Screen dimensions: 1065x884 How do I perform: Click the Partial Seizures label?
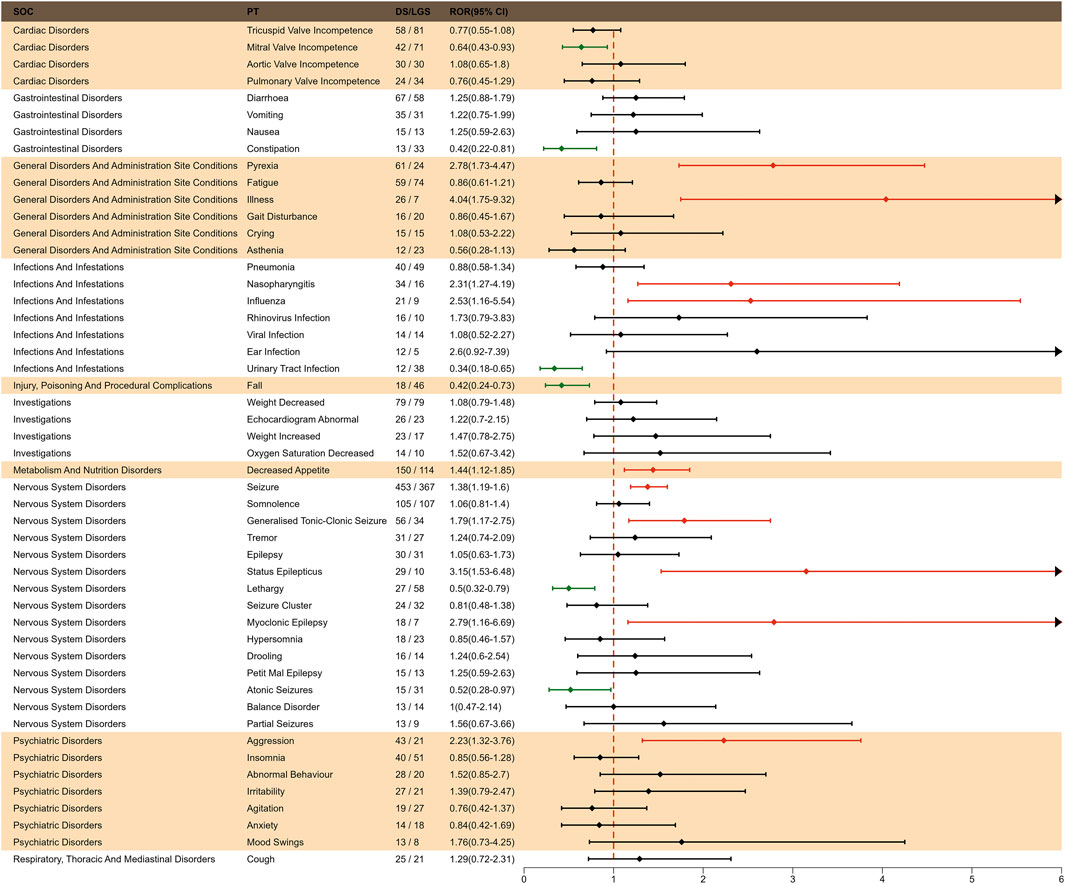pos(280,724)
